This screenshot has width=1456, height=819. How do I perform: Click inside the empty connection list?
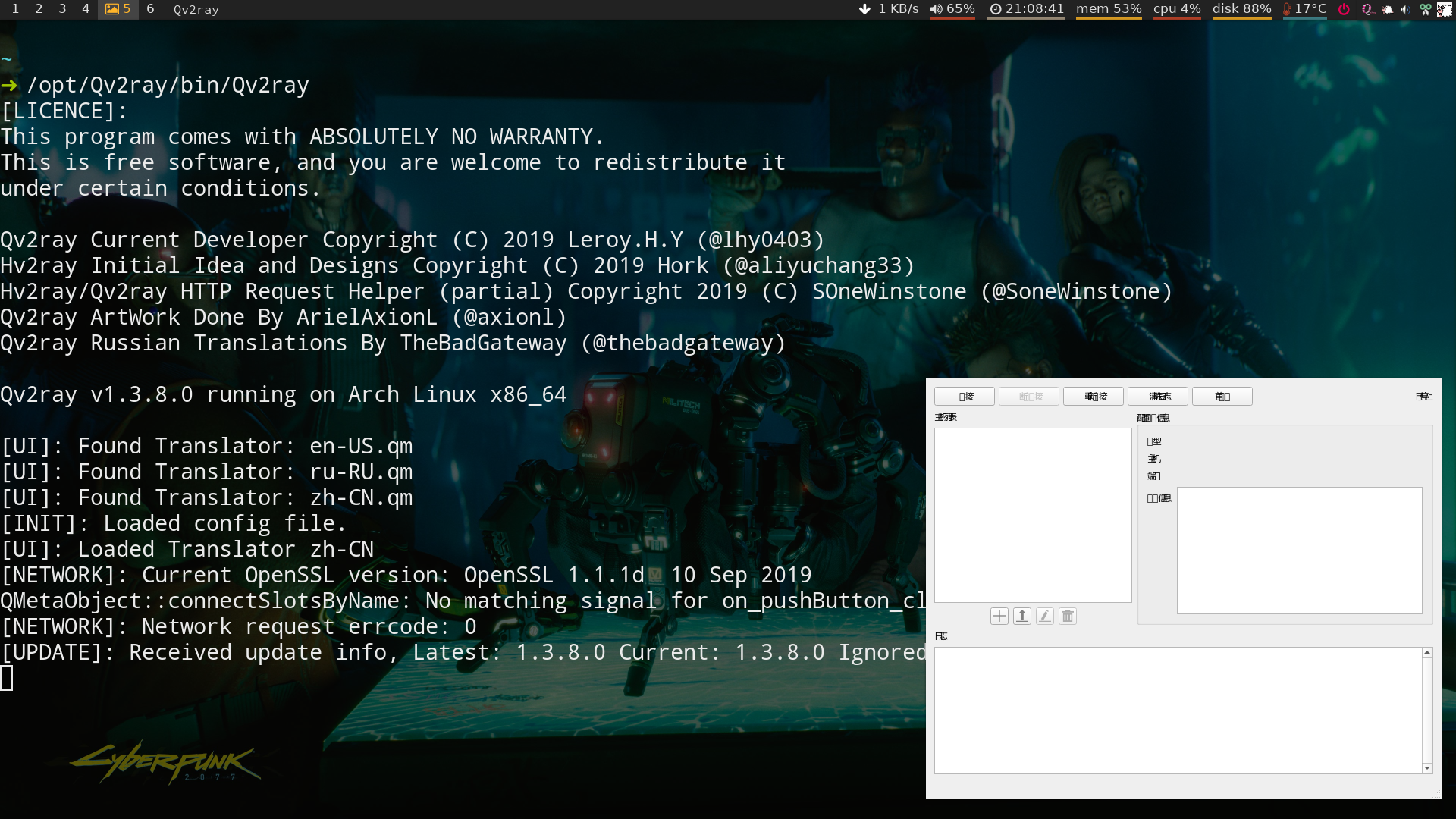click(x=1033, y=515)
